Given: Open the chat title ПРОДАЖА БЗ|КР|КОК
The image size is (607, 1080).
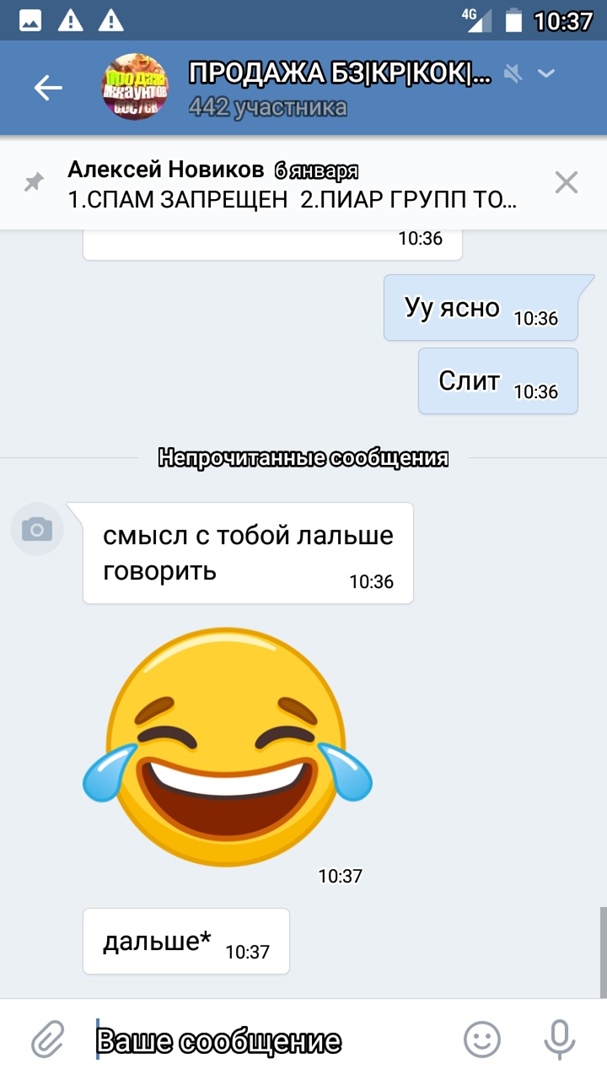Looking at the screenshot, I should point(340,73).
